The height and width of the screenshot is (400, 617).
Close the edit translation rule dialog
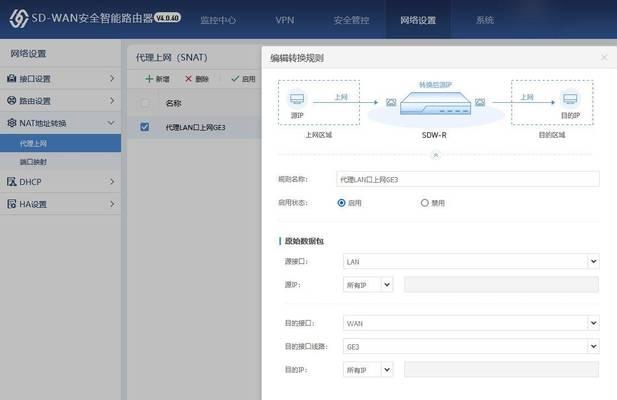(x=604, y=58)
